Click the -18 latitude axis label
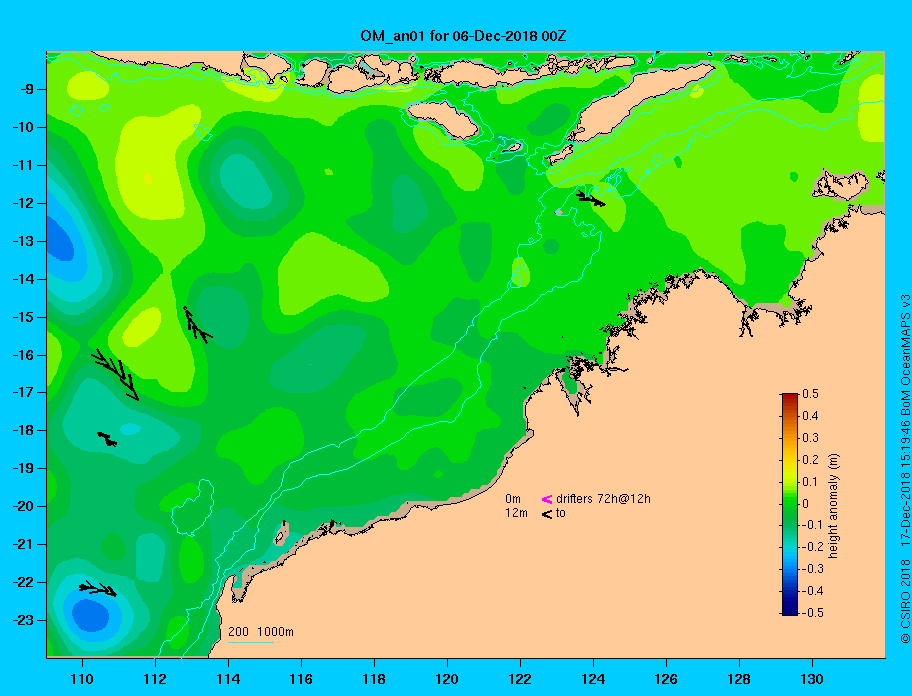This screenshot has height=696, width=912. [x=22, y=431]
